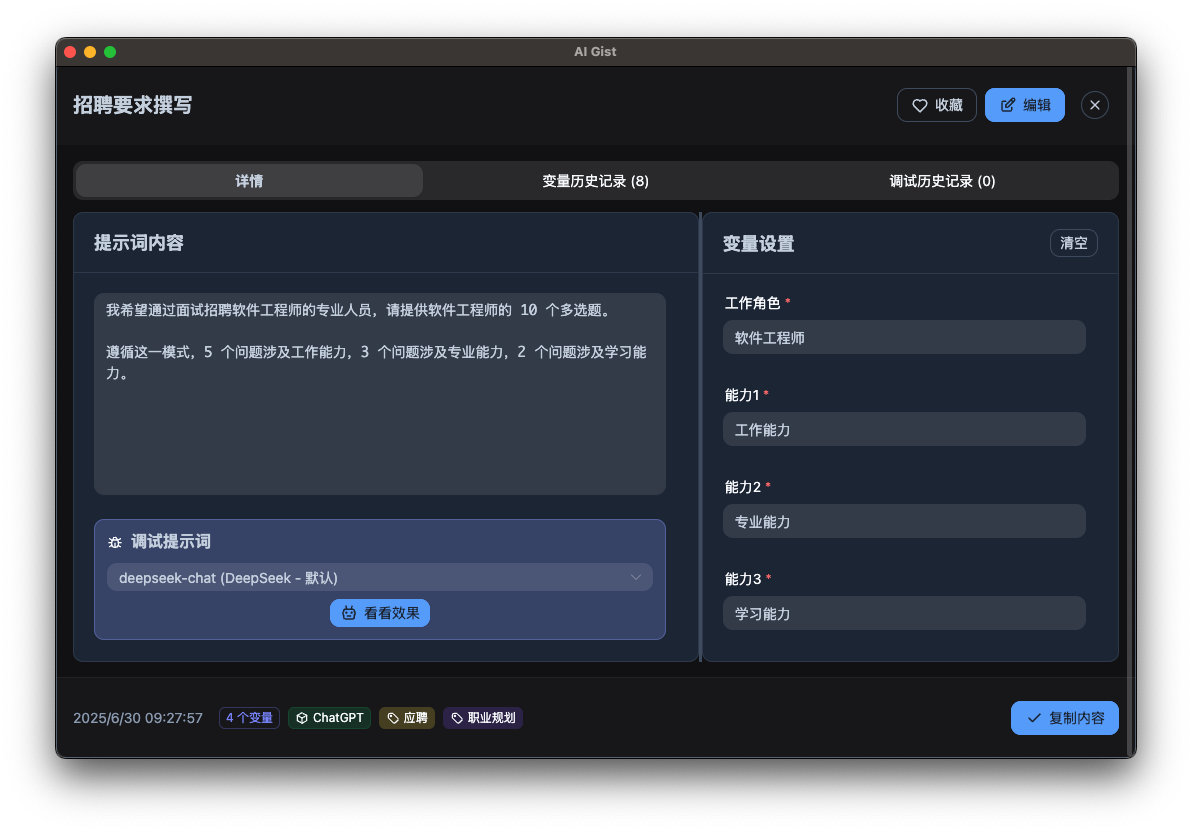
Task: Switch to the 变量历史记录 tab
Action: [x=595, y=181]
